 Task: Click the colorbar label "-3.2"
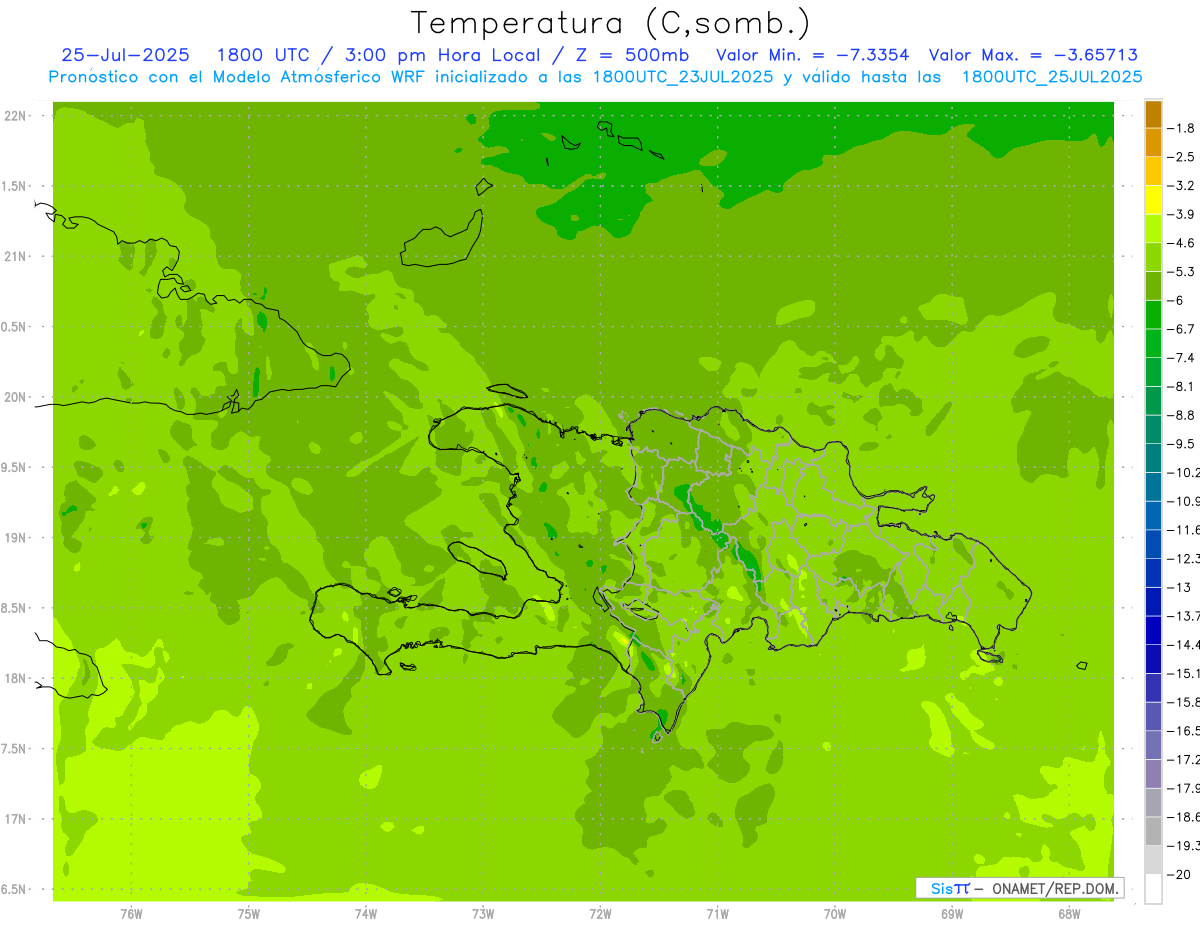[1182, 186]
